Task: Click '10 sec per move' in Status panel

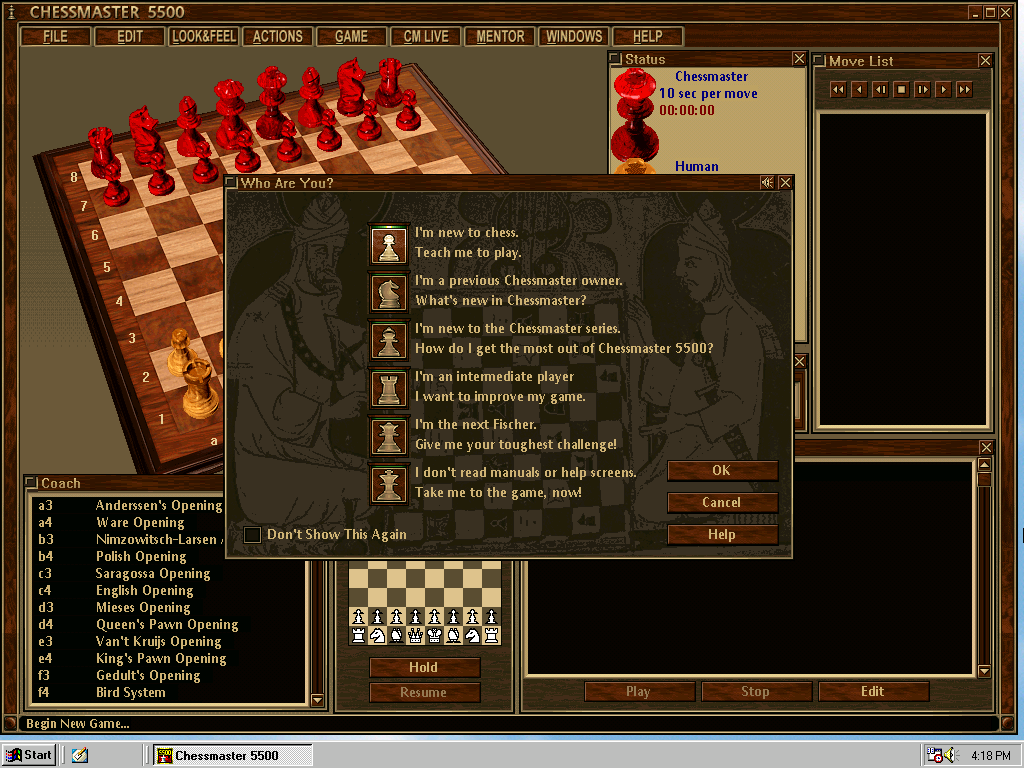Action: tap(708, 93)
